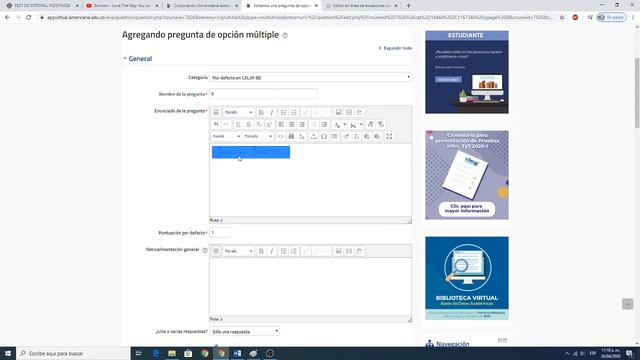
Task: Insert a table in Enunciado editor
Action: tap(334, 136)
